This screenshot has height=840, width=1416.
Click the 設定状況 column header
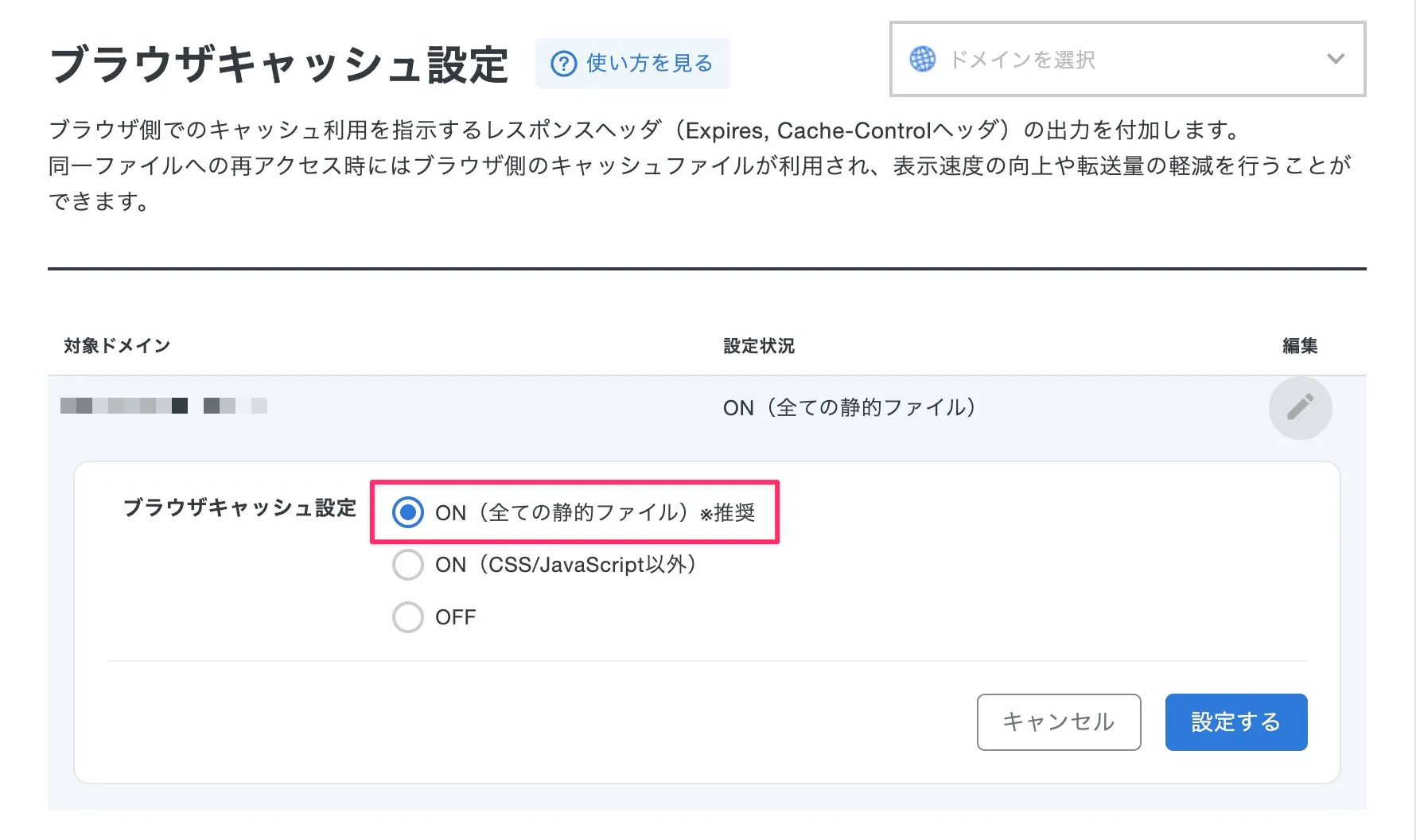coord(759,346)
